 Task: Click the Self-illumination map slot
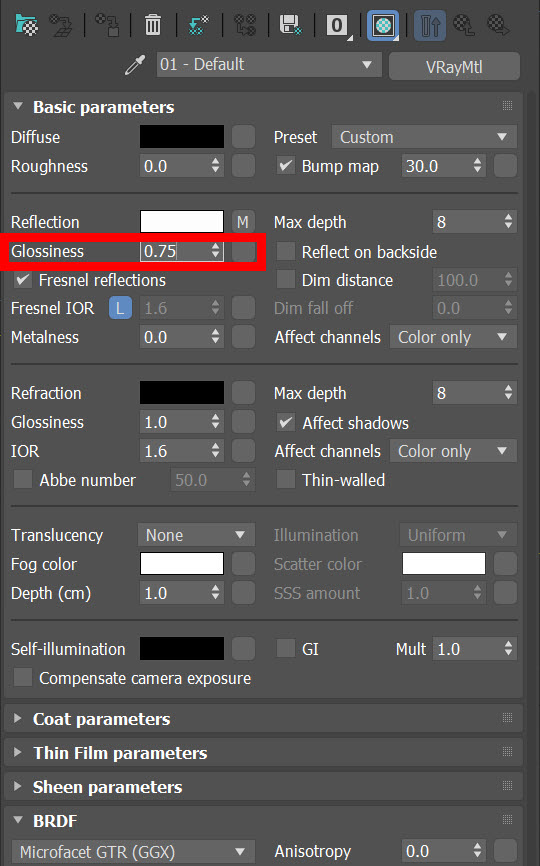[243, 649]
